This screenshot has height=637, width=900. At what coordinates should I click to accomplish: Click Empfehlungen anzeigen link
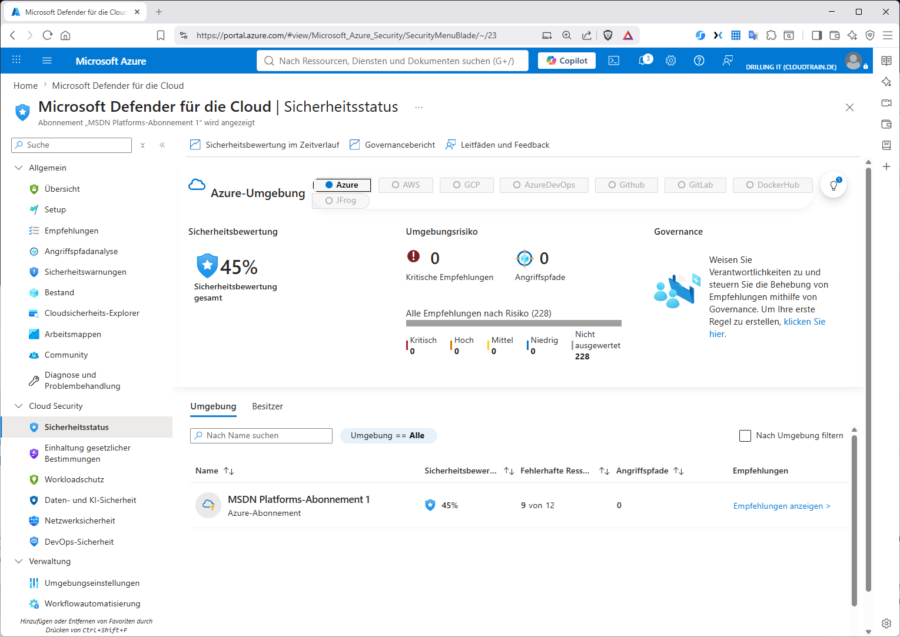pos(781,506)
